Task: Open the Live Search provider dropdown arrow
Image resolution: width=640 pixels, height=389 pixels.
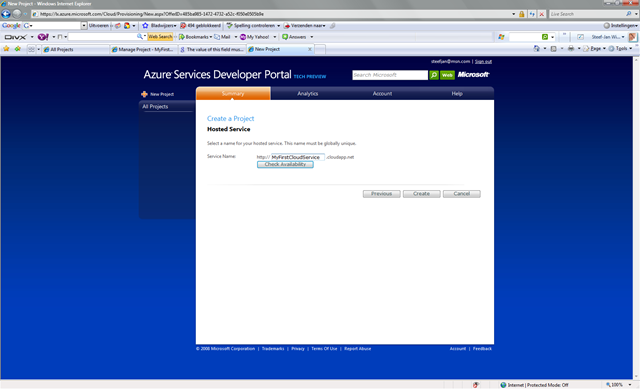Action: [636, 14]
